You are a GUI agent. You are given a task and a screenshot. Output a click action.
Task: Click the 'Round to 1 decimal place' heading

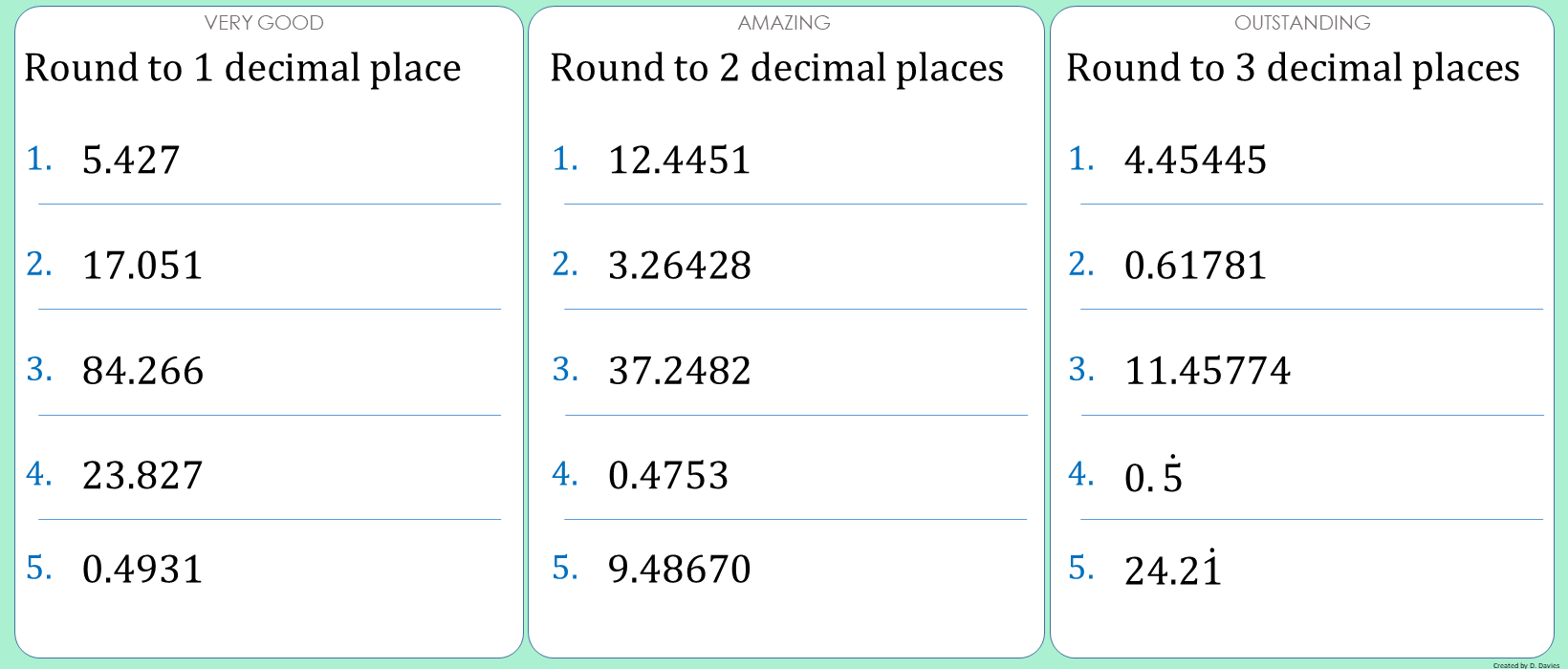[243, 69]
